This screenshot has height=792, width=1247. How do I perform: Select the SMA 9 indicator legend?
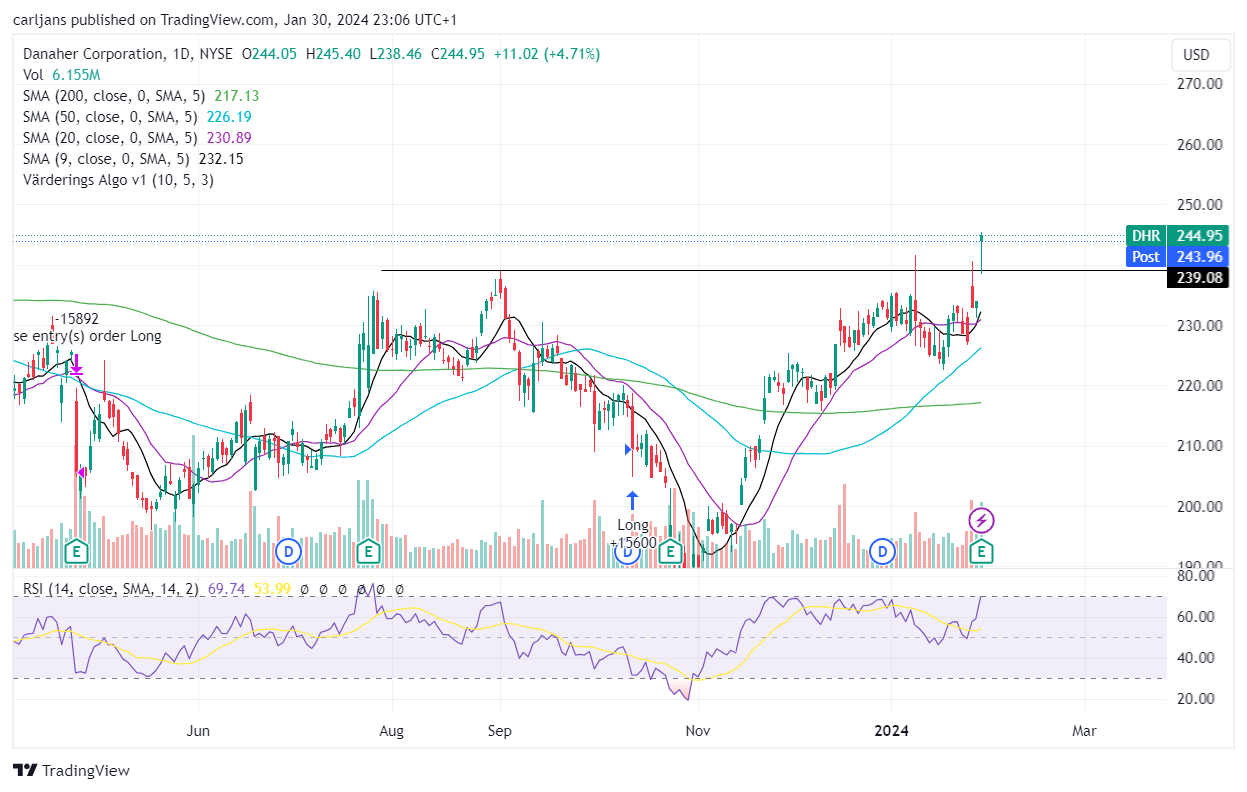coord(133,159)
